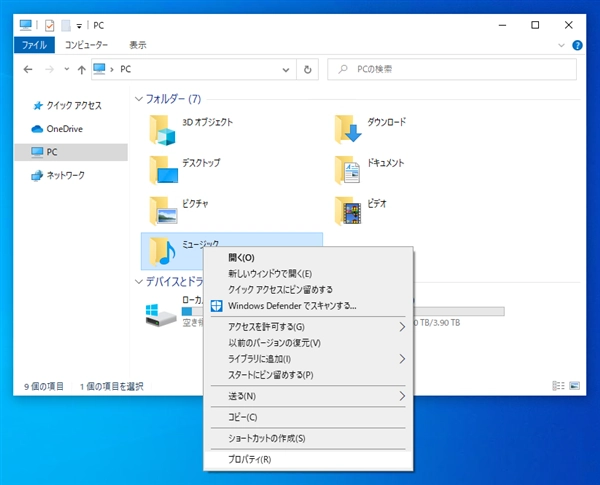Choose 新しいウィンドウで開く(E)
Image resolution: width=600 pixels, height=485 pixels.
point(308,274)
